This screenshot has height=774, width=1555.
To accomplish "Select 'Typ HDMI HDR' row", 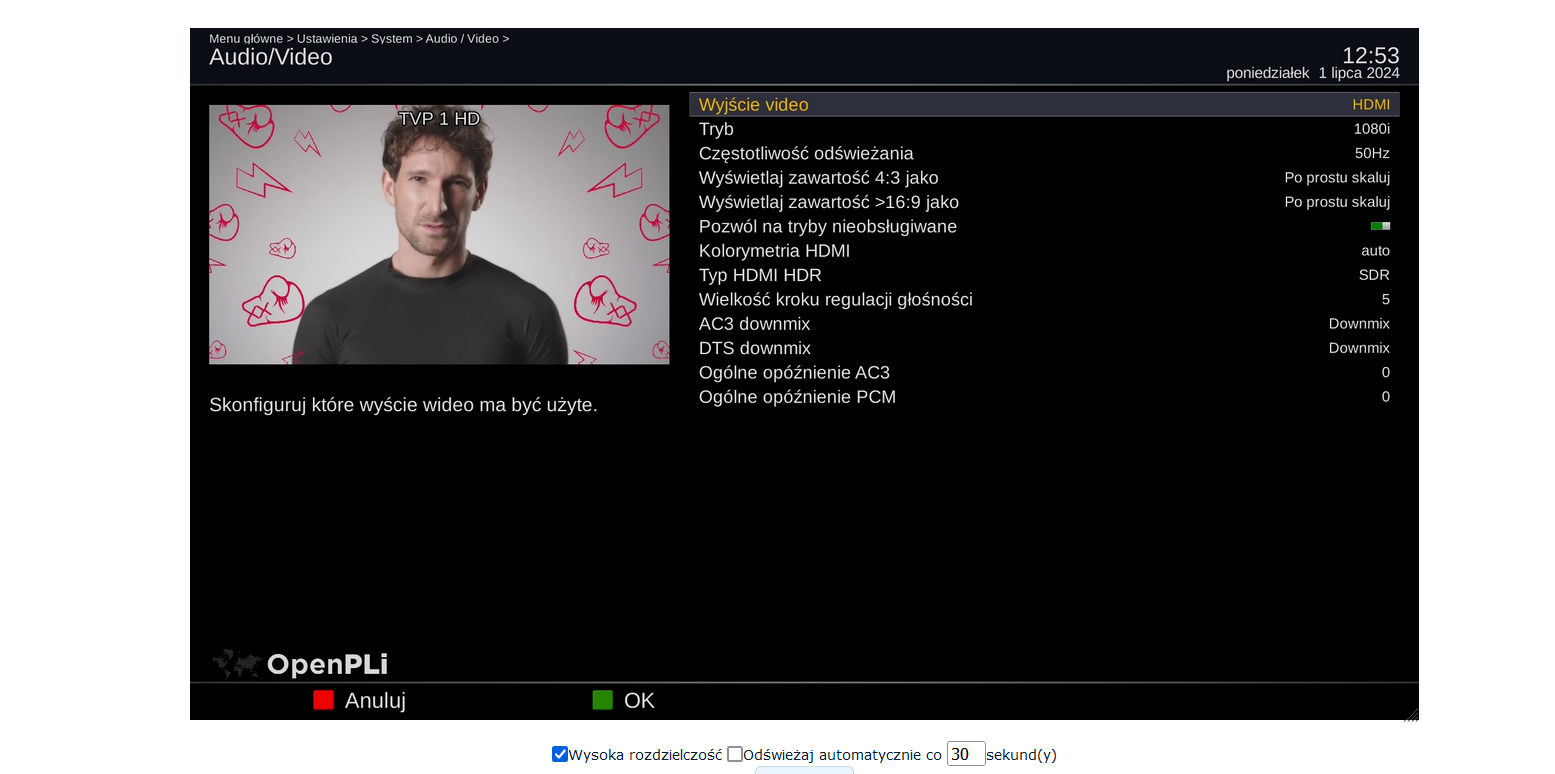I will click(x=1044, y=275).
